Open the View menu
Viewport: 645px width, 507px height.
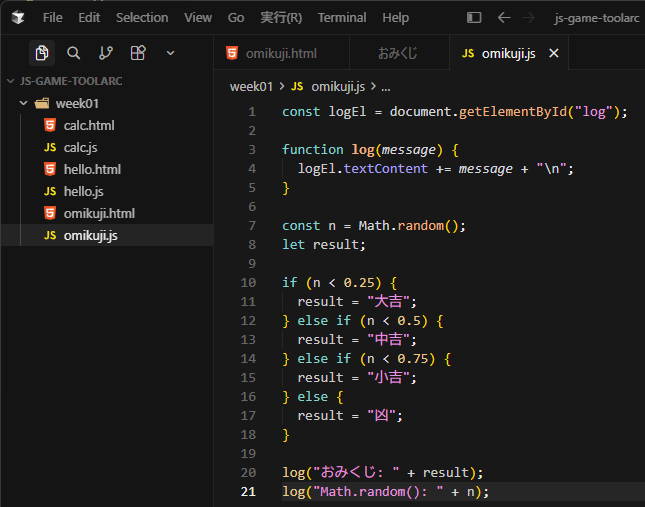(198, 18)
